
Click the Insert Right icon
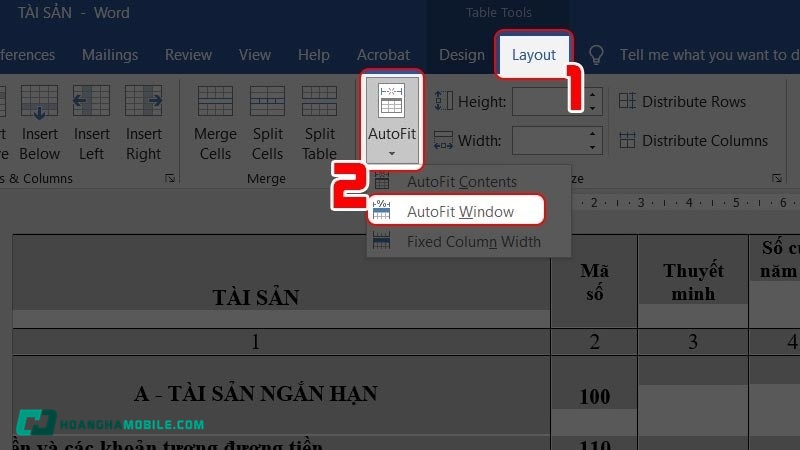click(x=144, y=101)
